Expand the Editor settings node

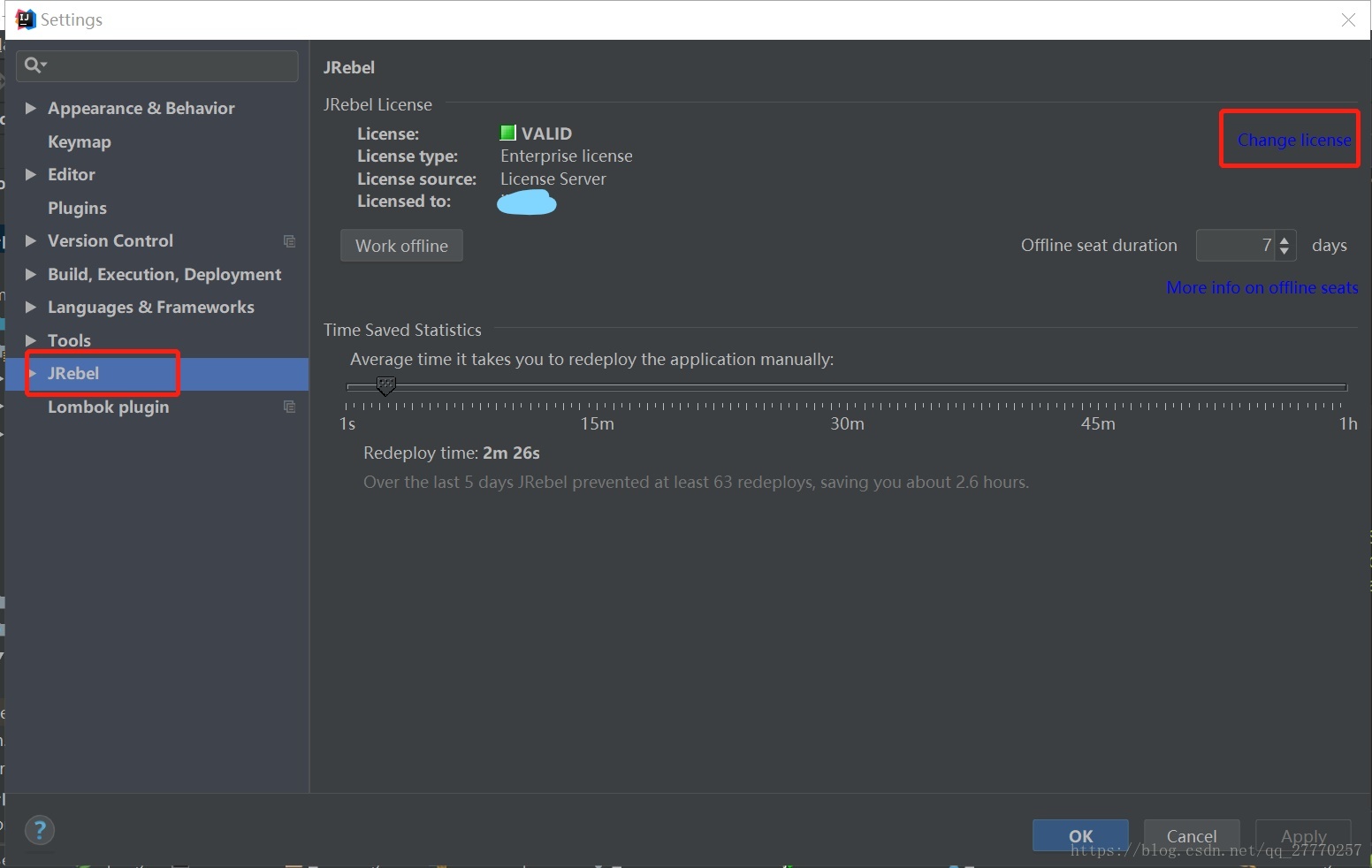click(30, 174)
